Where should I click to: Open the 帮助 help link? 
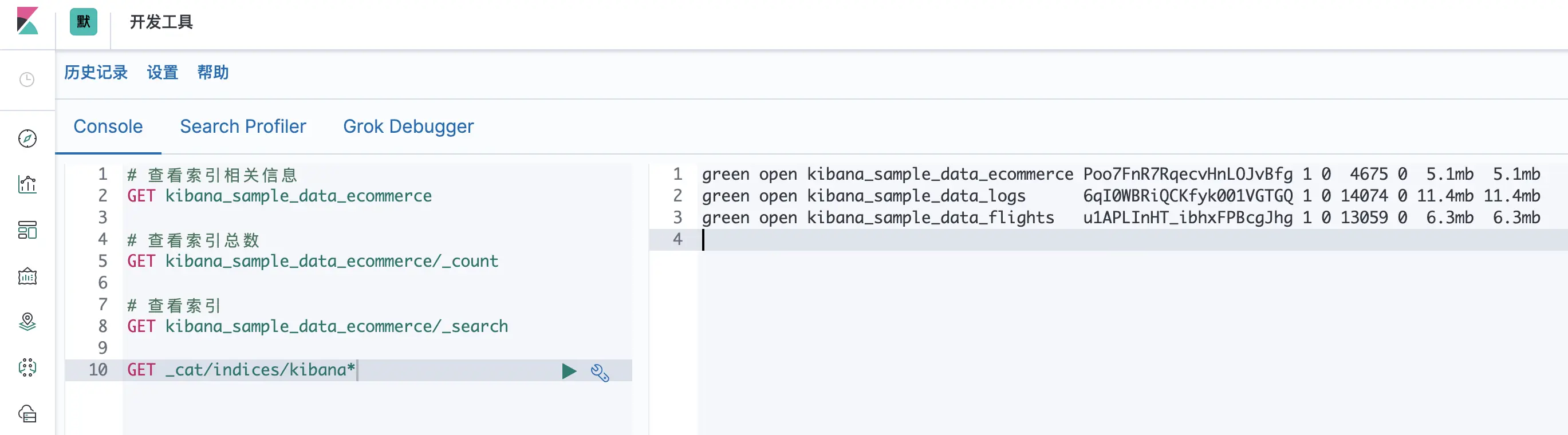tap(213, 73)
